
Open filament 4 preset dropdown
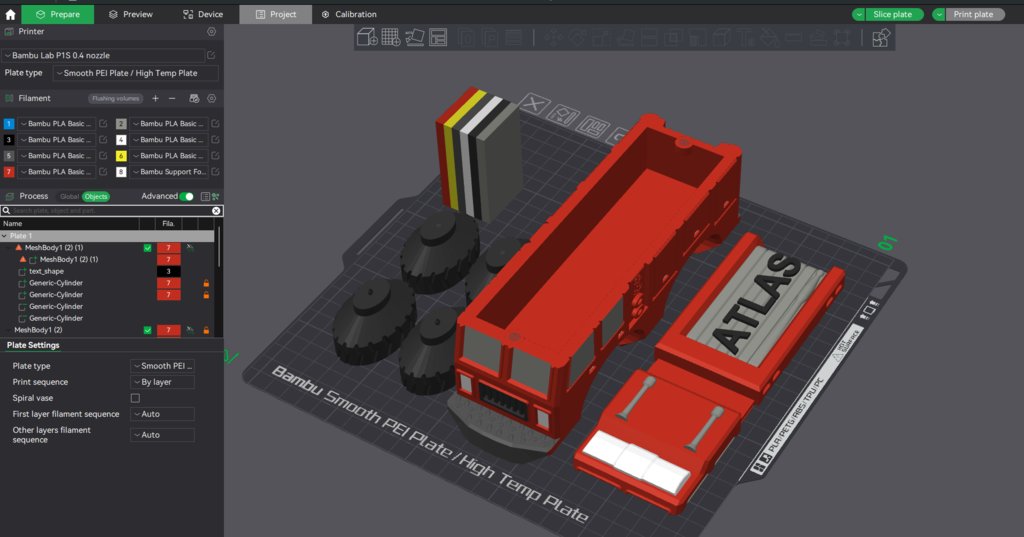(168, 140)
